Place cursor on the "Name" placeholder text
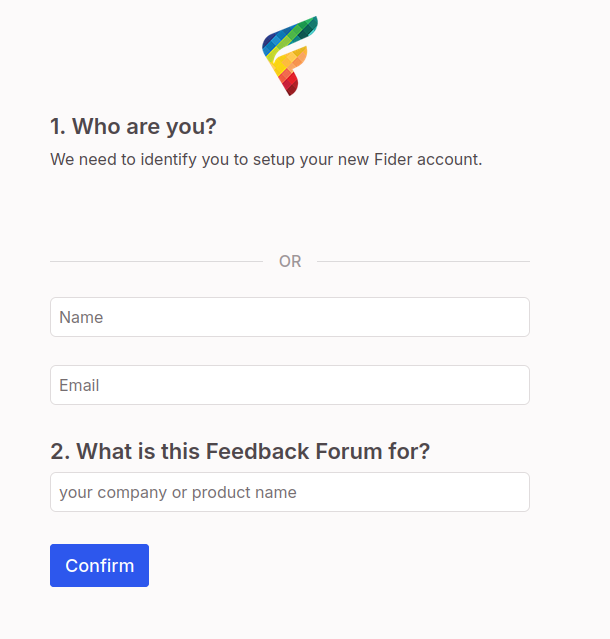The image size is (610, 639). tap(81, 317)
